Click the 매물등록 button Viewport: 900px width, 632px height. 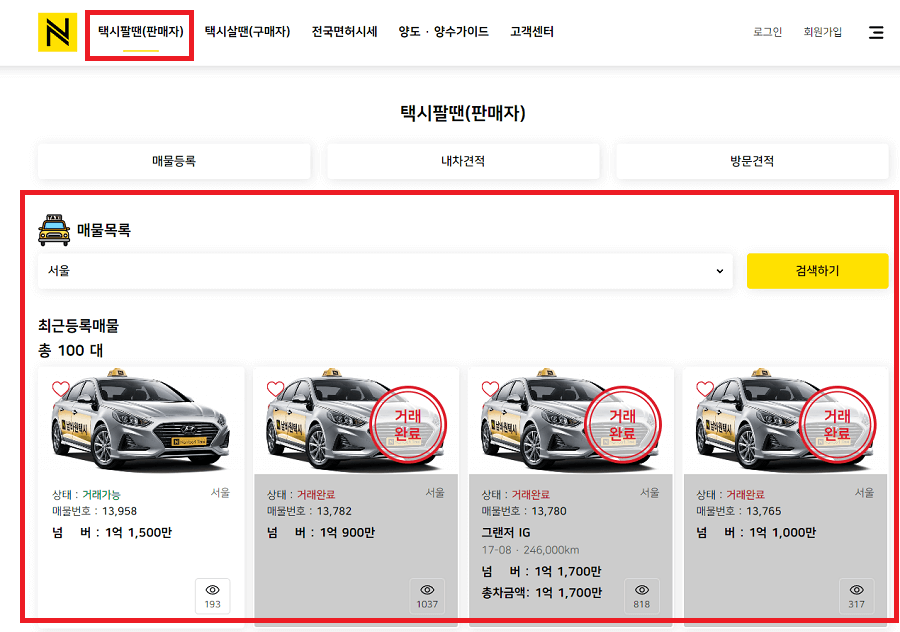click(x=173, y=161)
